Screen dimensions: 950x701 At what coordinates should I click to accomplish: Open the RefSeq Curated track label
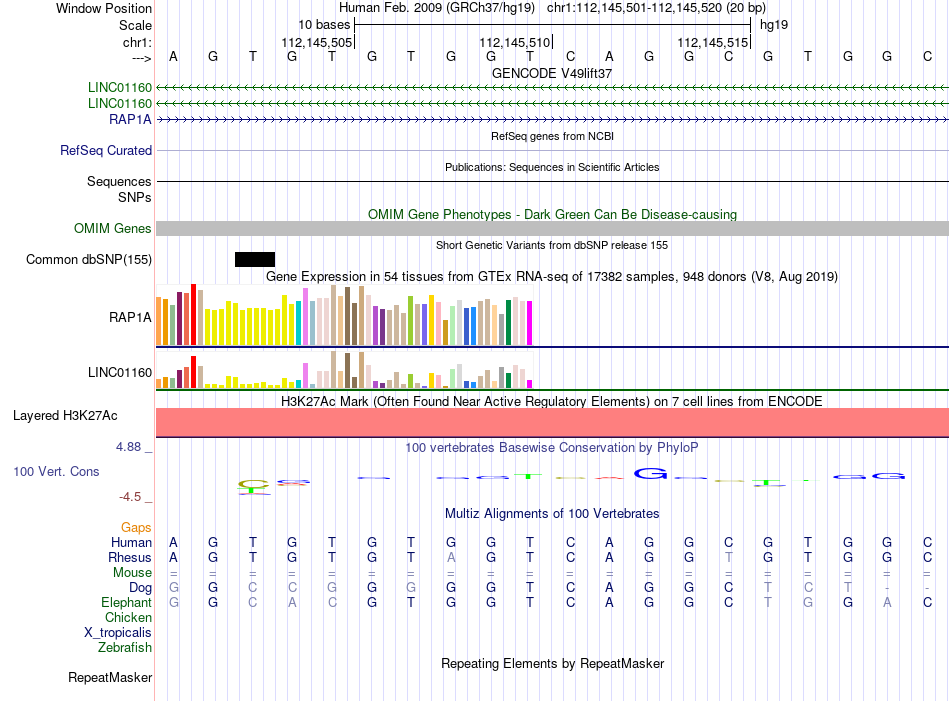pos(106,150)
